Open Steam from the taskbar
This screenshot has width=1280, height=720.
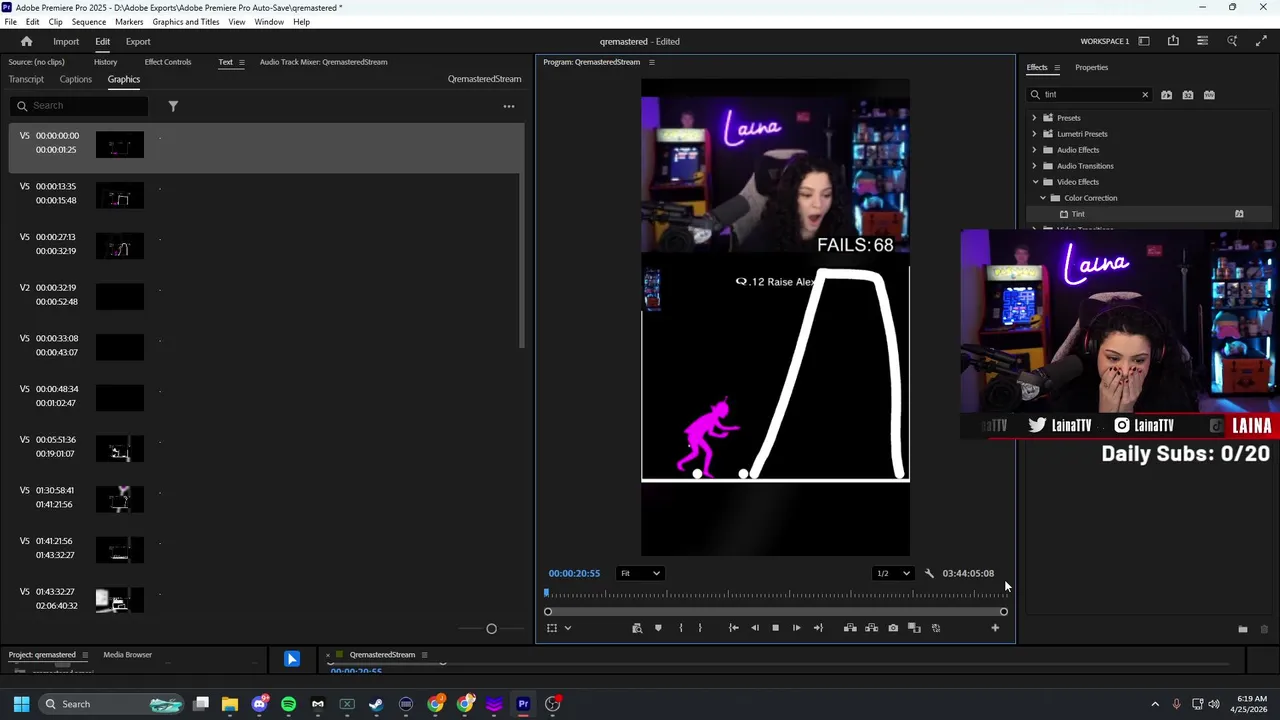[x=376, y=704]
